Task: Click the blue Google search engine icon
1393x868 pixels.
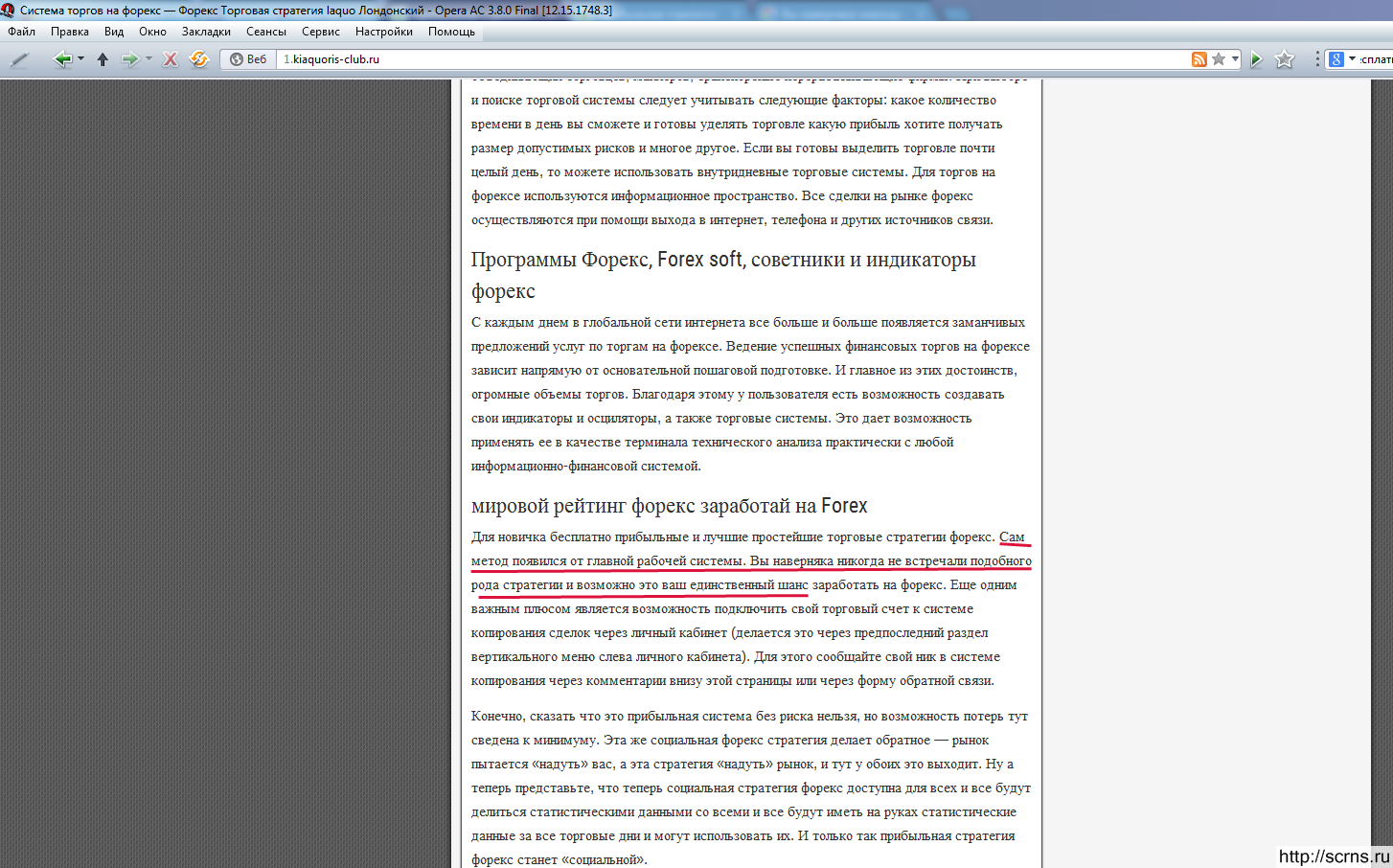Action: (x=1336, y=59)
